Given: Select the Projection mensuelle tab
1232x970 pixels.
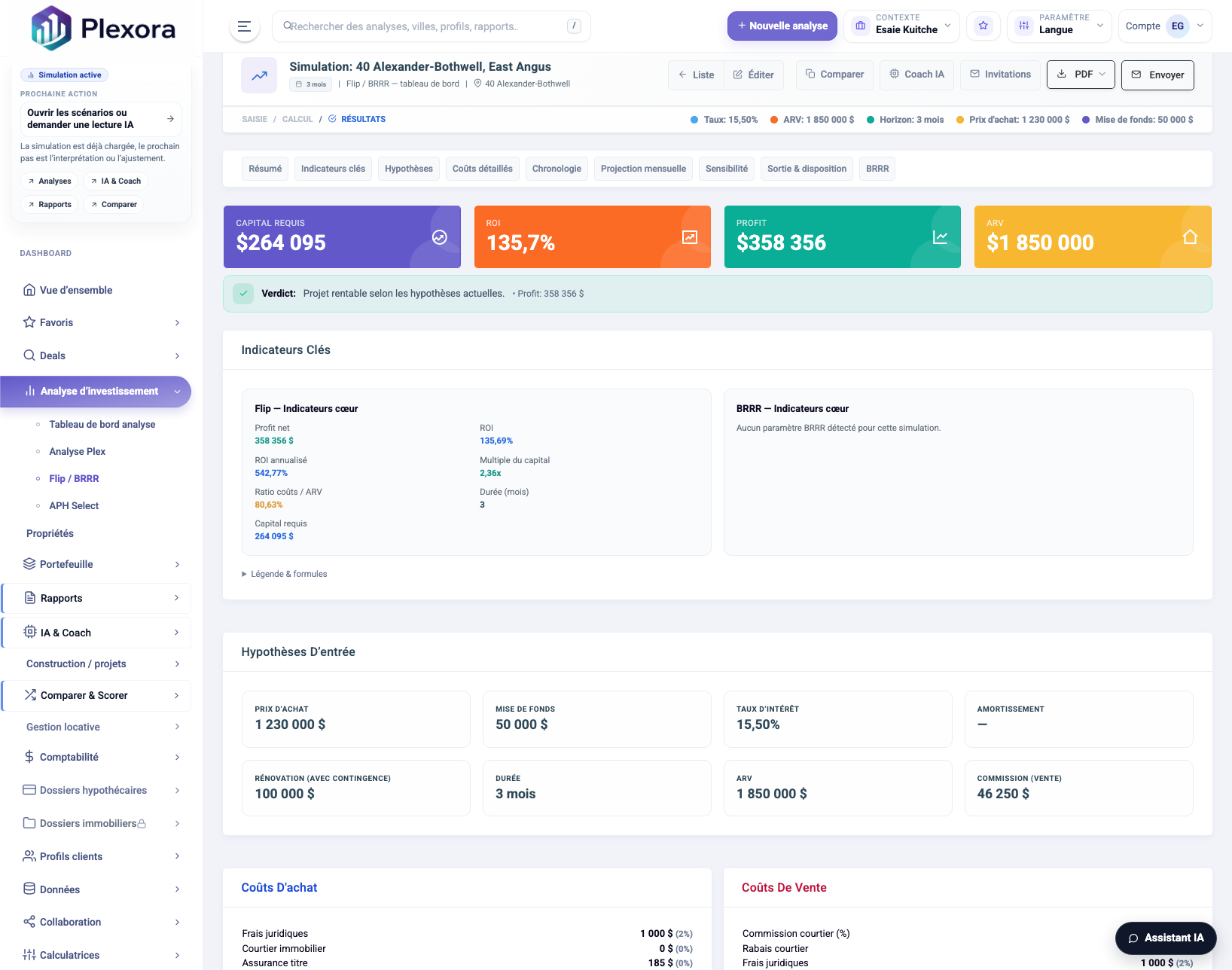Looking at the screenshot, I should click(x=643, y=169).
